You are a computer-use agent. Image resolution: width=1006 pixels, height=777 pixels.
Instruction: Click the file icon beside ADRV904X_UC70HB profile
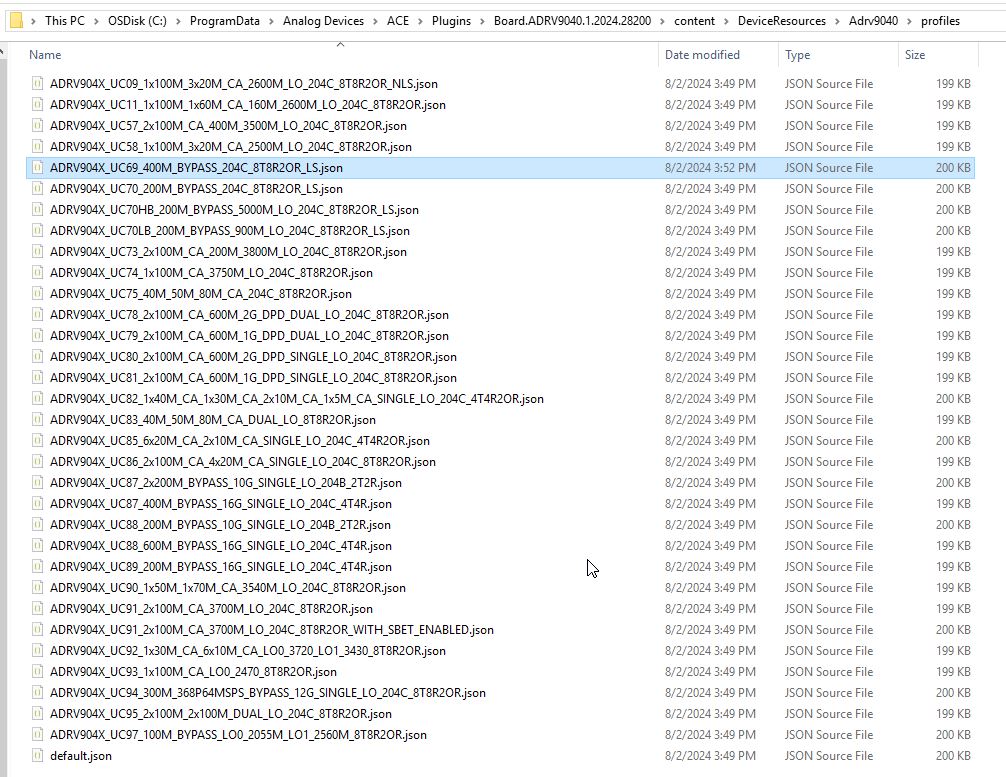(x=36, y=209)
